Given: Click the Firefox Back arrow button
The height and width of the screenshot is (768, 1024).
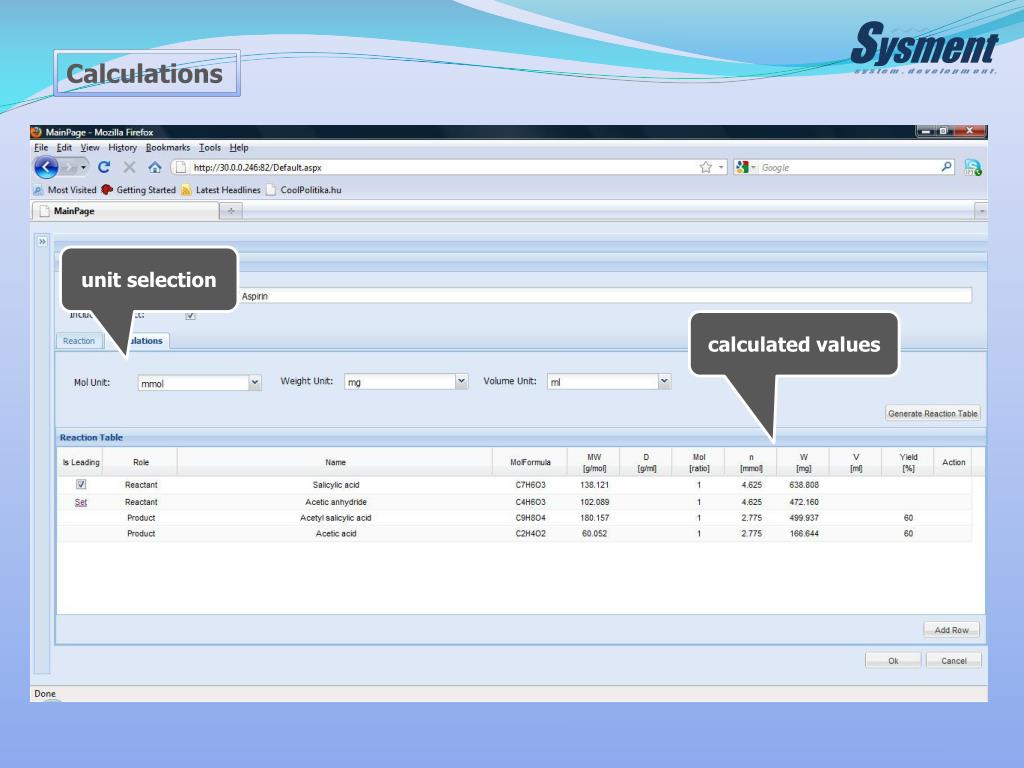Looking at the screenshot, I should (x=46, y=167).
